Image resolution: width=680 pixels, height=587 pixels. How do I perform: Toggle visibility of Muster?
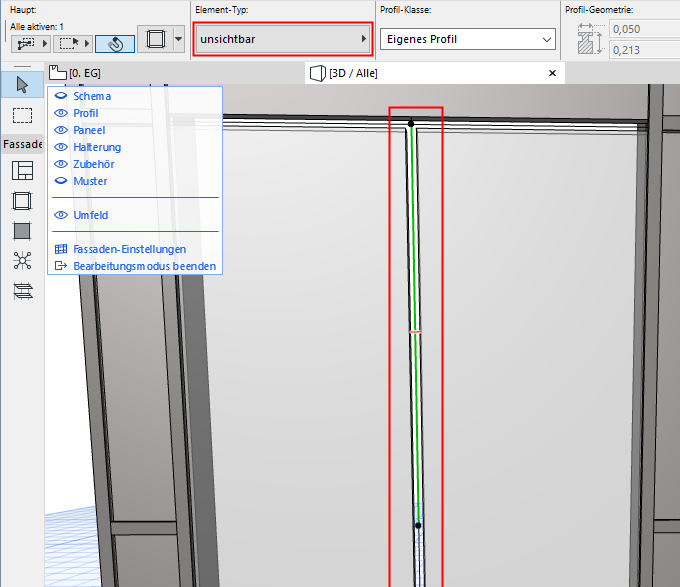pyautogui.click(x=61, y=181)
